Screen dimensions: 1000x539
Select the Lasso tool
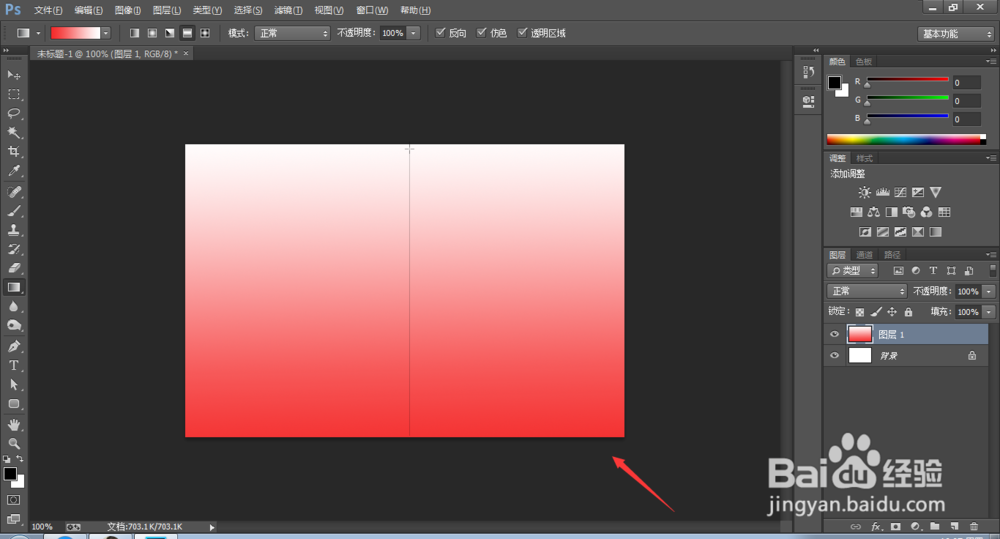click(13, 114)
